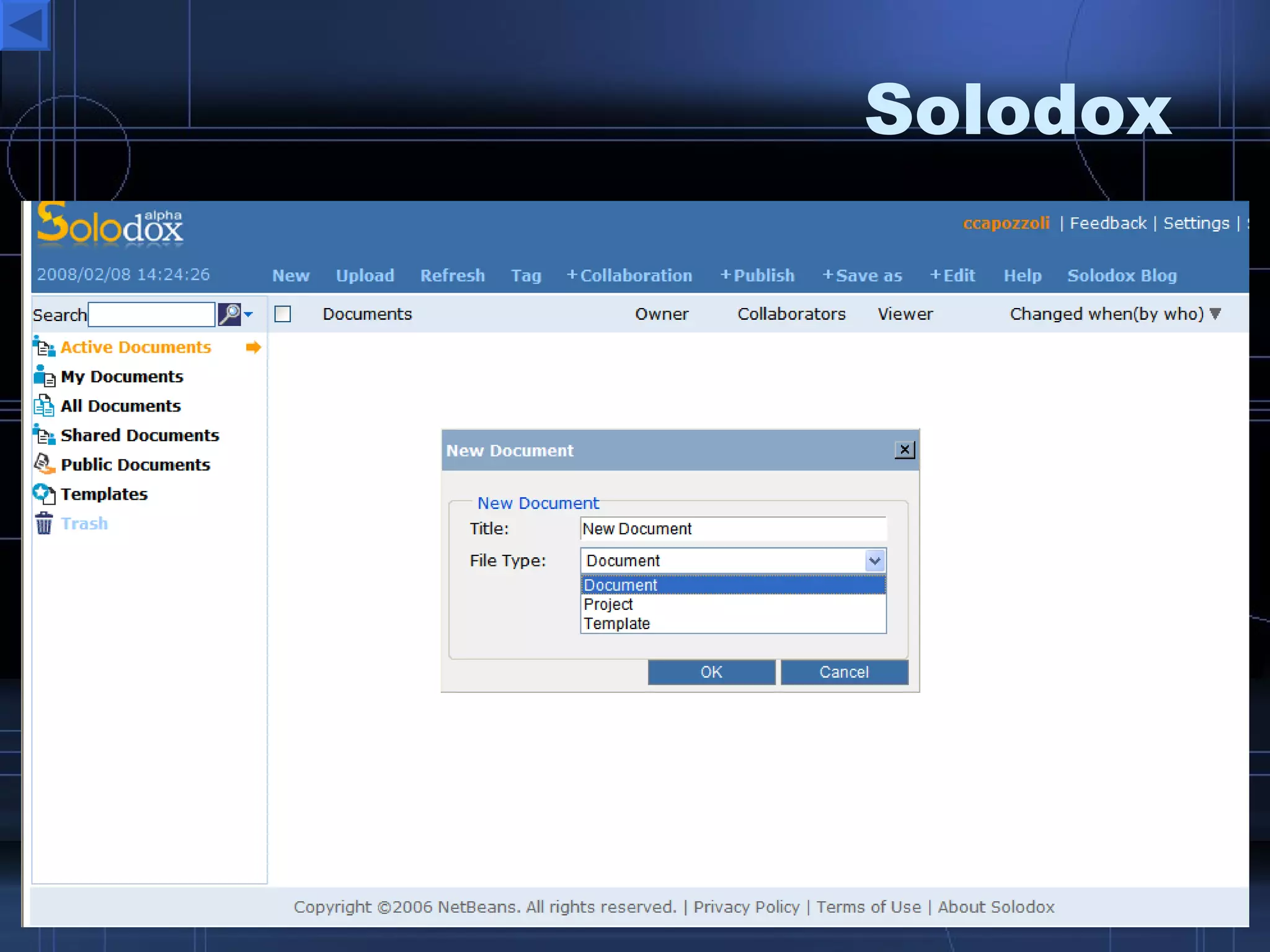Select Document in the File Type list
The height and width of the screenshot is (952, 1270).
[x=733, y=585]
